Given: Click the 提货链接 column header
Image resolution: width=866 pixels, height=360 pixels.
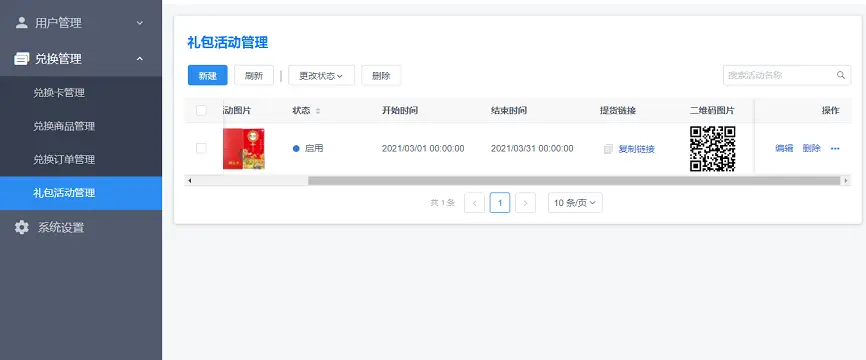Looking at the screenshot, I should point(618,110).
